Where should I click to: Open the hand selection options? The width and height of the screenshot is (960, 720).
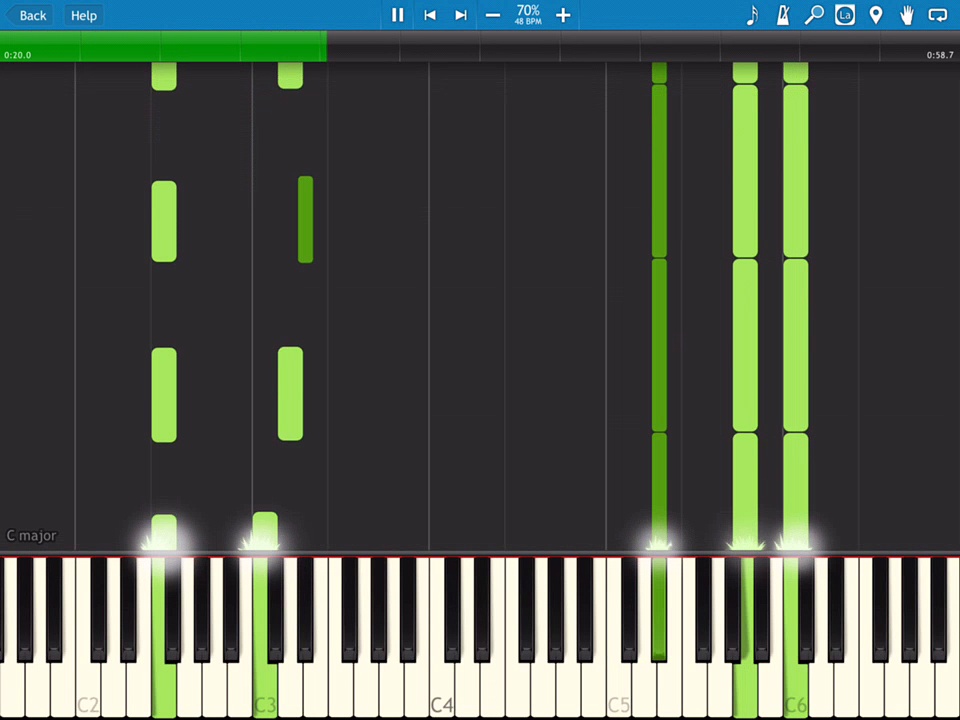click(907, 15)
